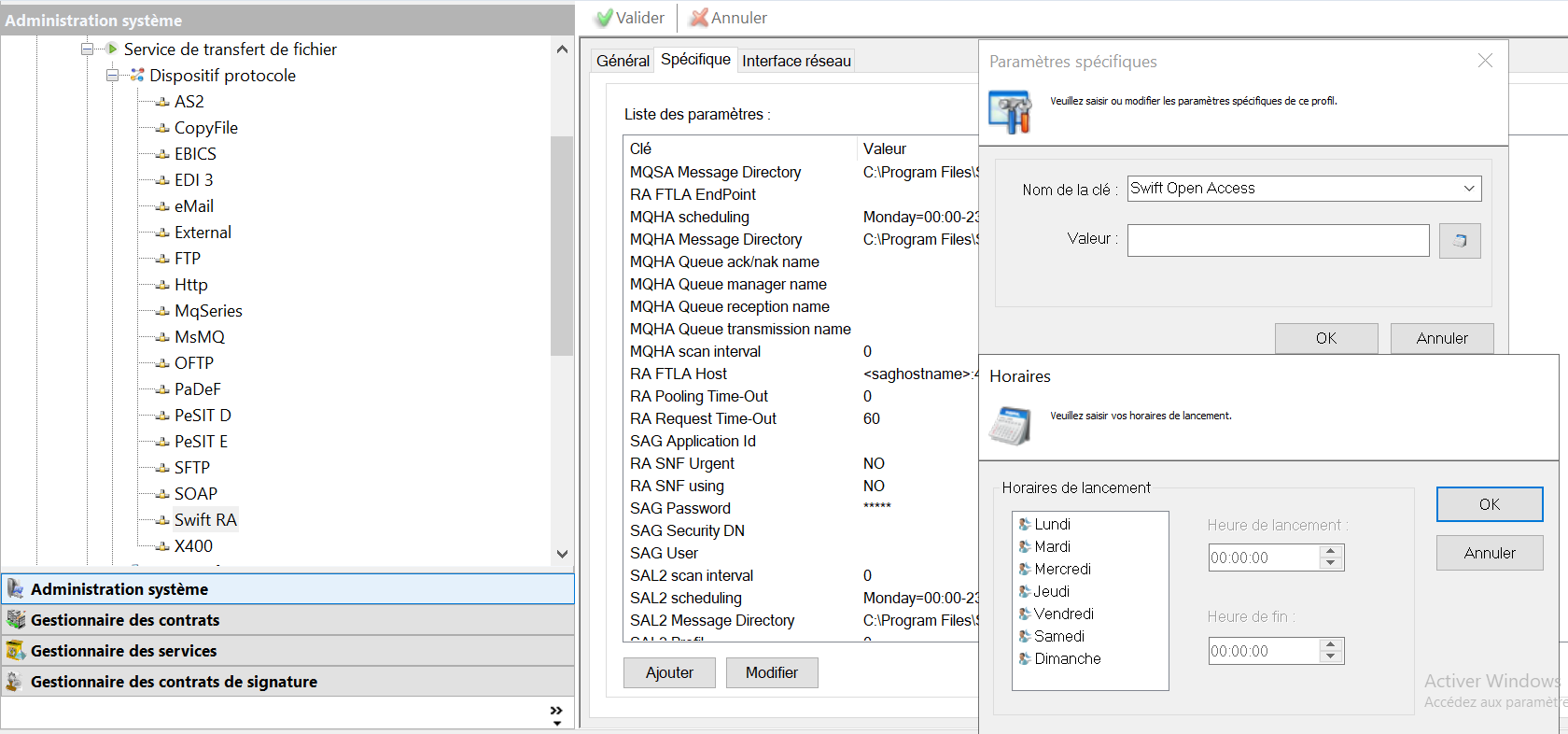Click Gestionnaire des contrats de signature icon
The width and height of the screenshot is (1568, 734).
pyautogui.click(x=16, y=682)
